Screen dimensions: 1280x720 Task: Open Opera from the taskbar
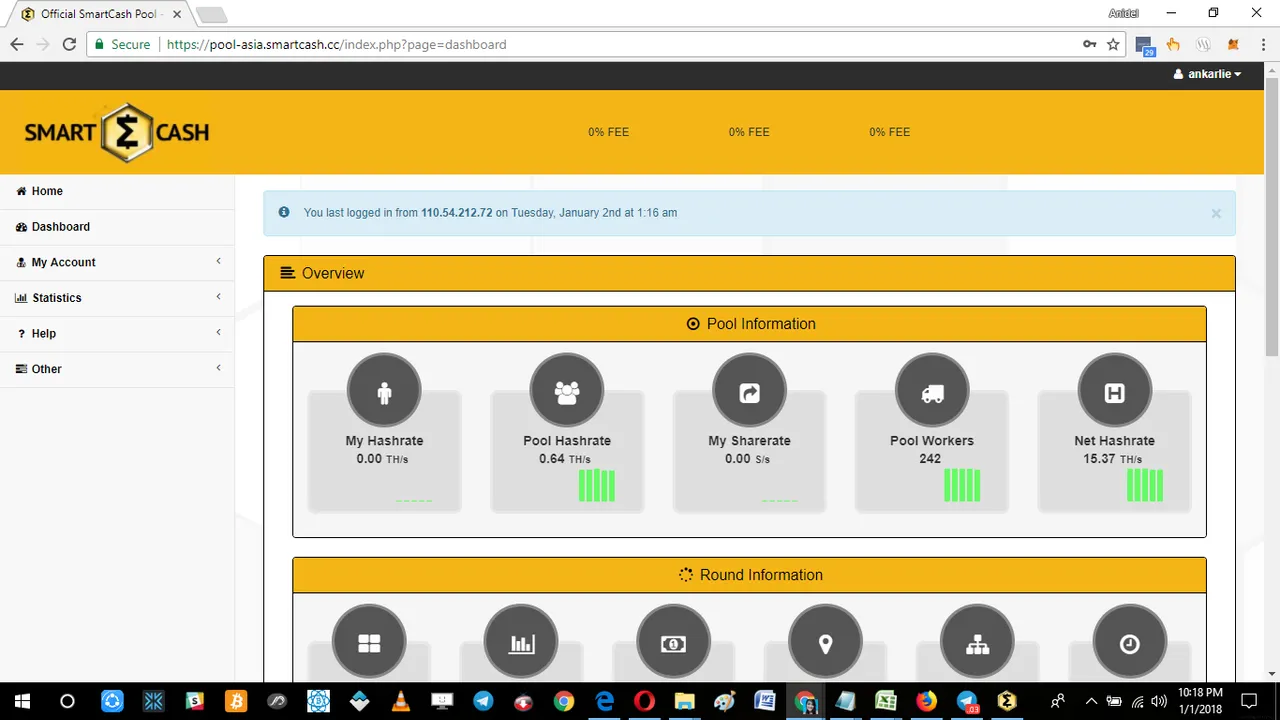[645, 701]
